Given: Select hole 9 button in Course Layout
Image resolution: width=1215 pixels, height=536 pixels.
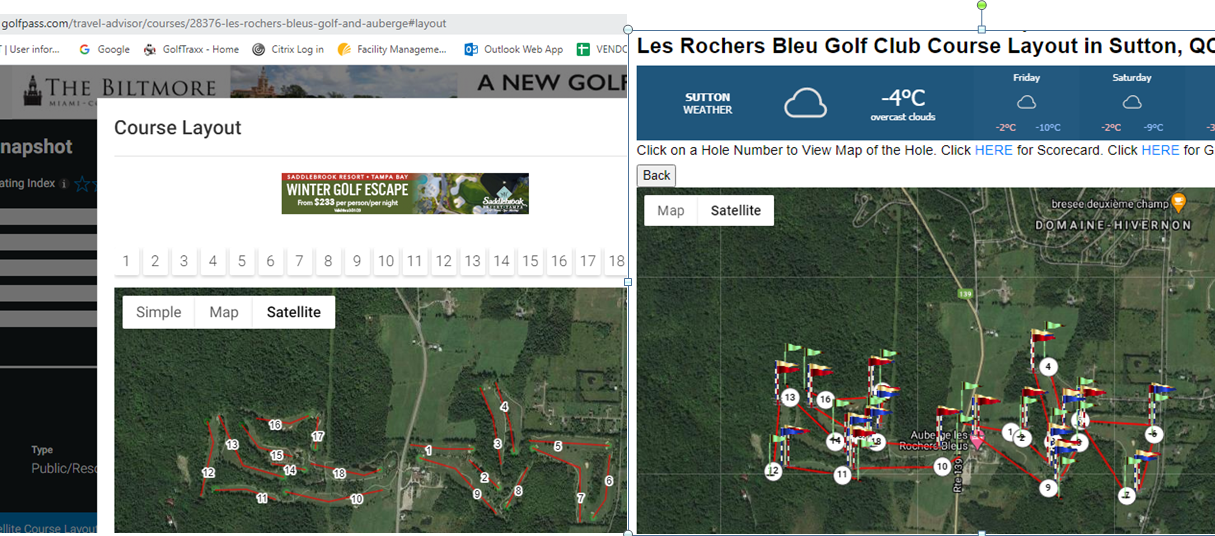Looking at the screenshot, I should click(x=357, y=262).
